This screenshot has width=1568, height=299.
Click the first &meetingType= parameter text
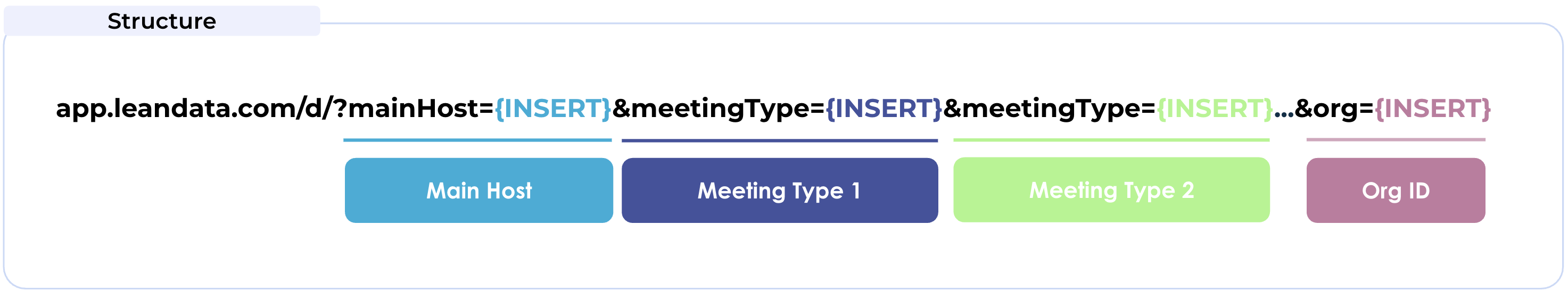718,109
